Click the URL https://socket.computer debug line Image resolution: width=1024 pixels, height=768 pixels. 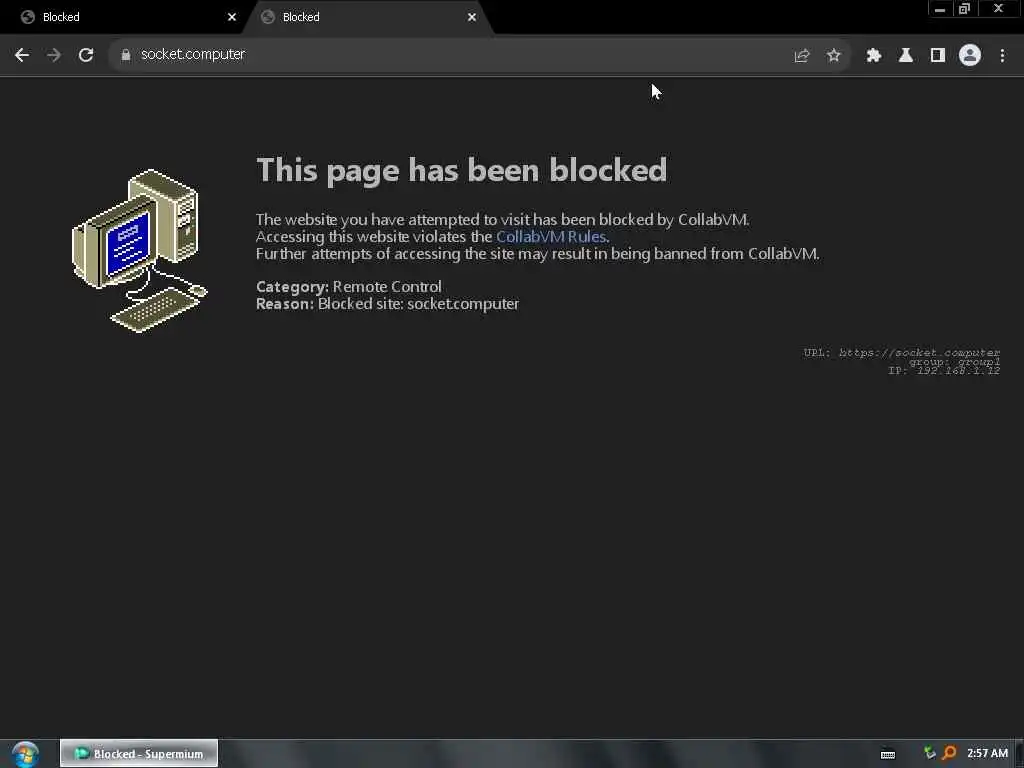click(x=901, y=353)
